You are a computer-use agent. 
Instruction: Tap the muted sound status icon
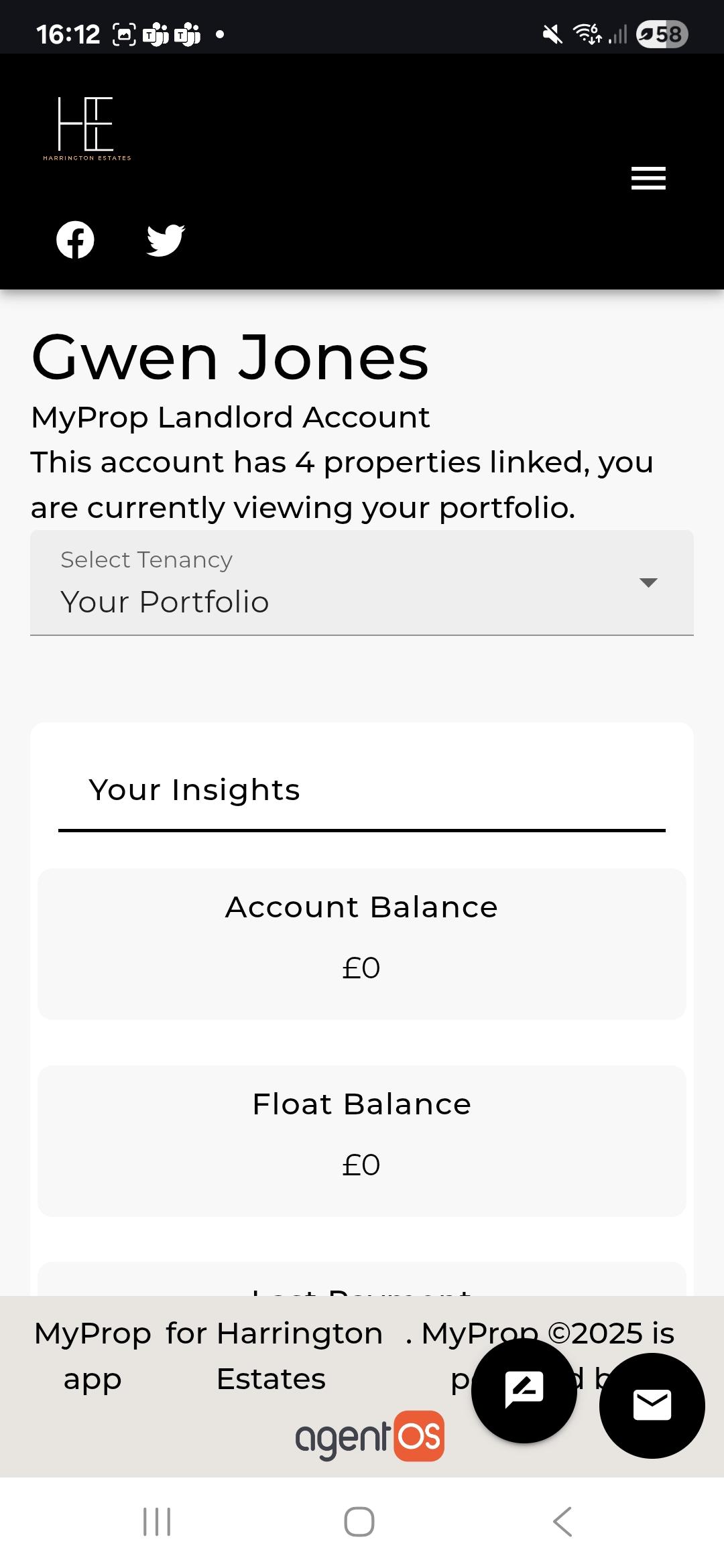click(x=552, y=34)
